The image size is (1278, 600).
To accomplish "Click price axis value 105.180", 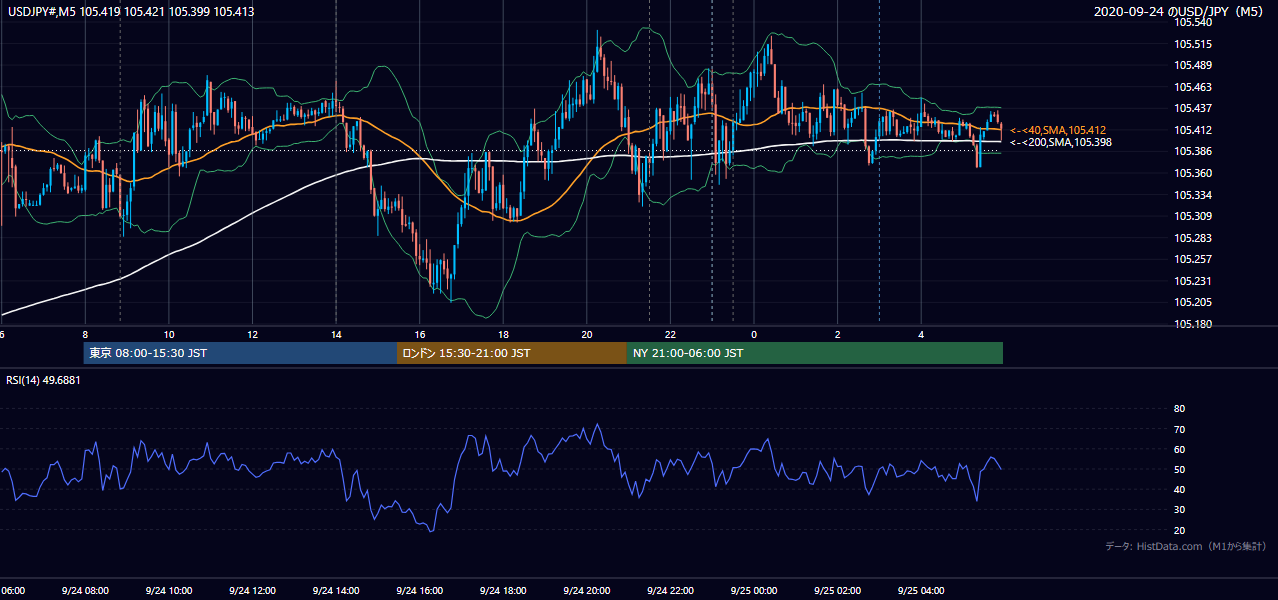I will coord(1194,324).
